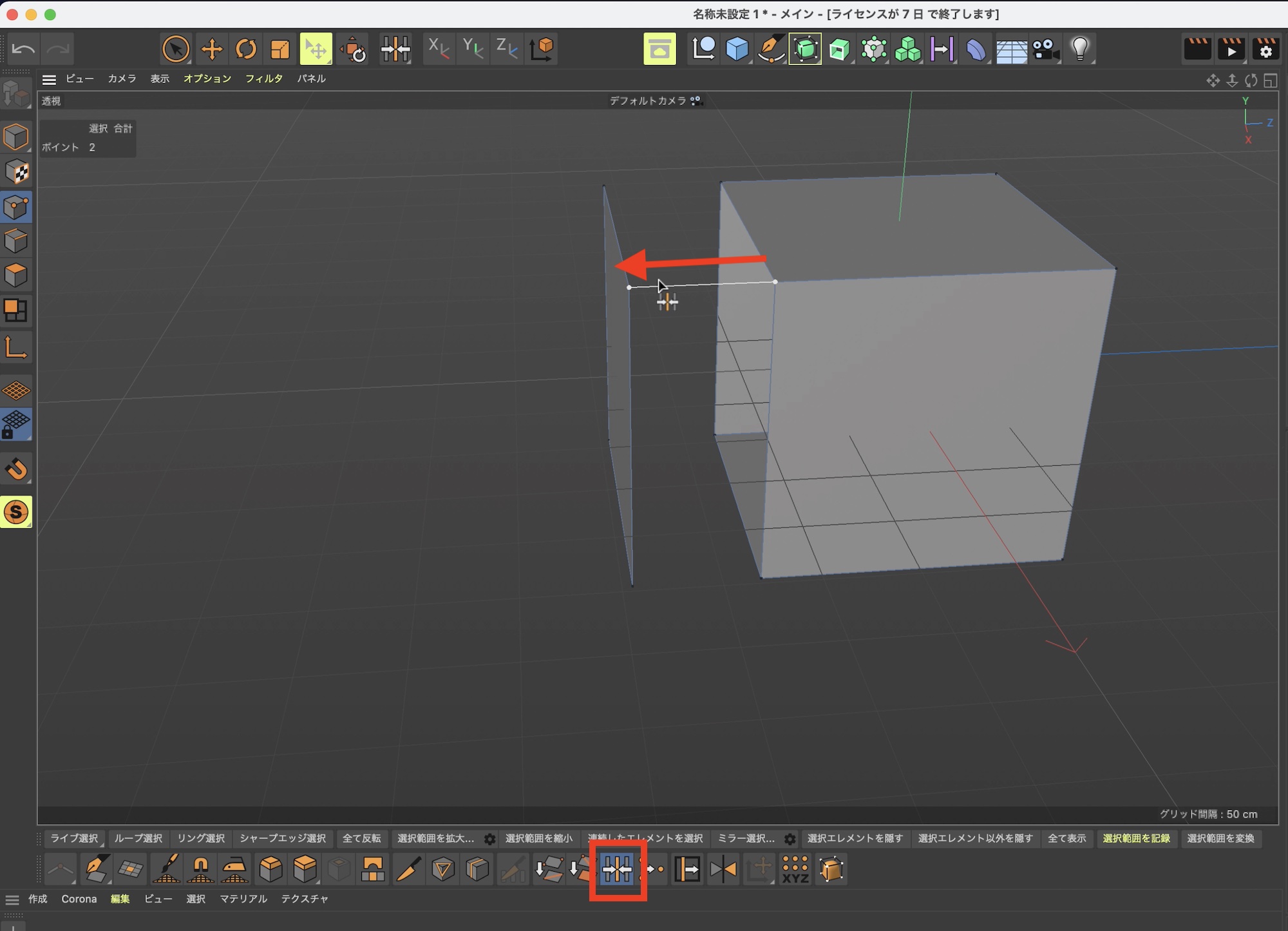Open the マテリアル menu at the bottom
1288x931 pixels.
[x=243, y=899]
